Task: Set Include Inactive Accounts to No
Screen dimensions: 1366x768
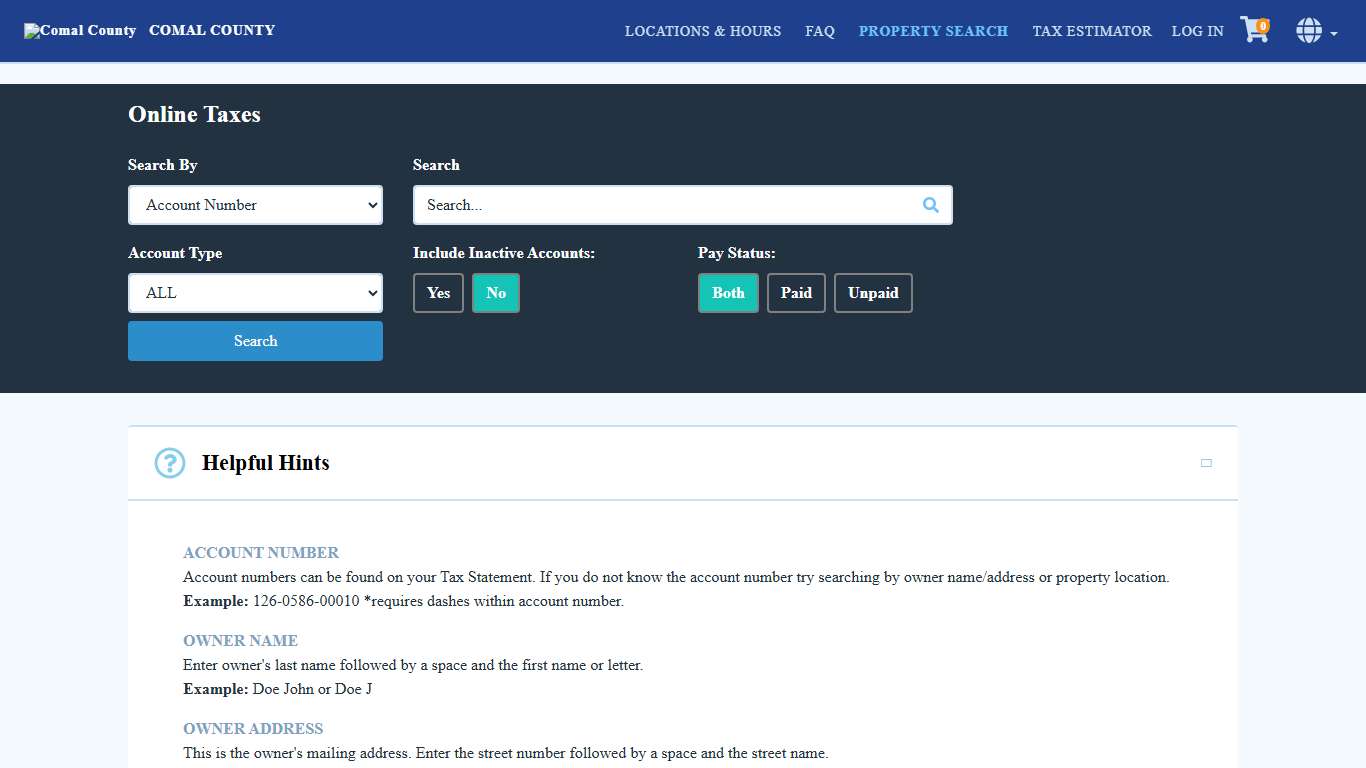Action: 496,293
